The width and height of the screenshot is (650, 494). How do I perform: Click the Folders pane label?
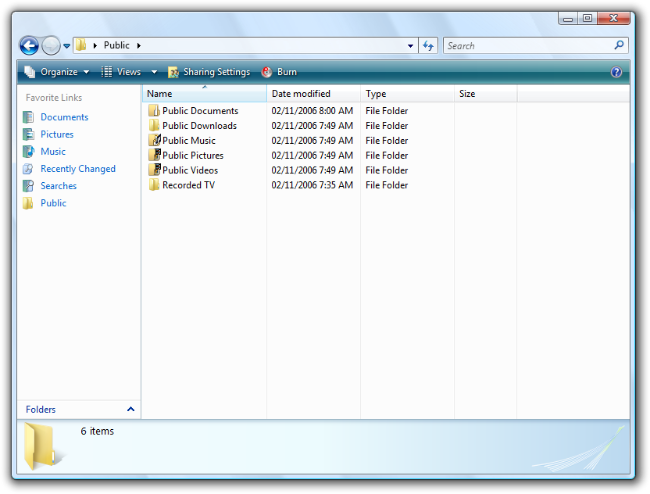41,410
